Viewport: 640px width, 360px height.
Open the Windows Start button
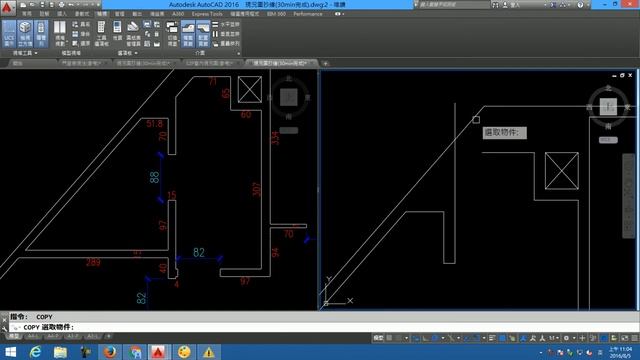click(10, 352)
